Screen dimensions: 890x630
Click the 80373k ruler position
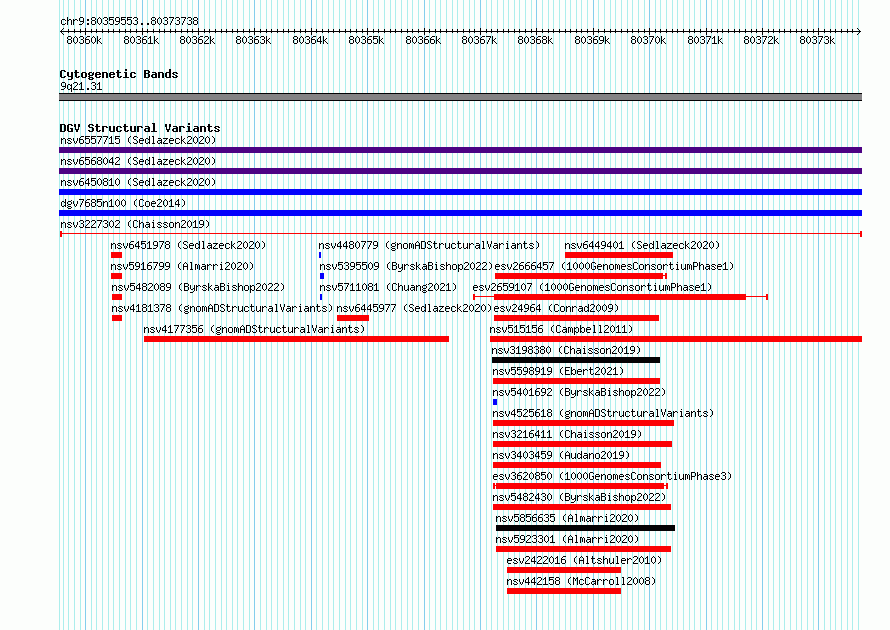pos(817,40)
